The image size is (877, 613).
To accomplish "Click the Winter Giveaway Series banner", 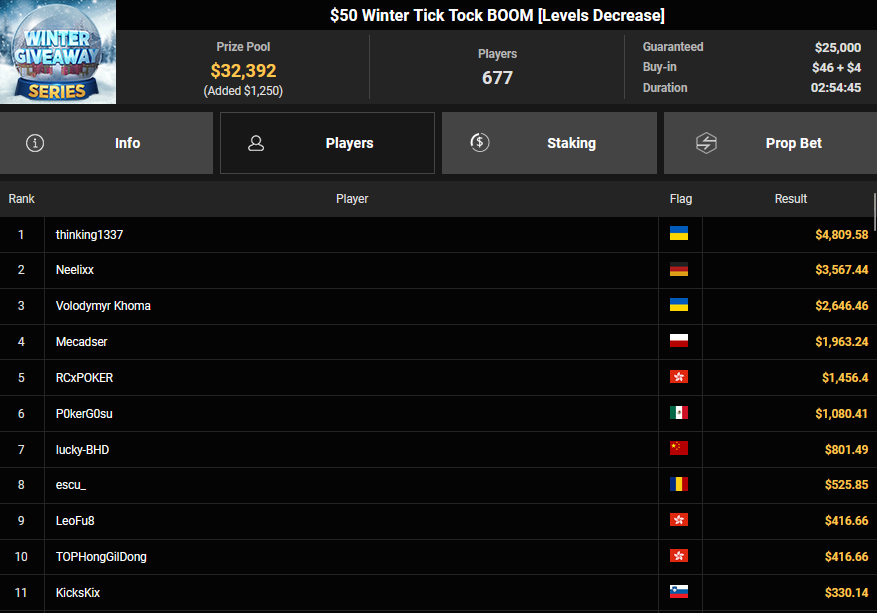I will (x=58, y=52).
